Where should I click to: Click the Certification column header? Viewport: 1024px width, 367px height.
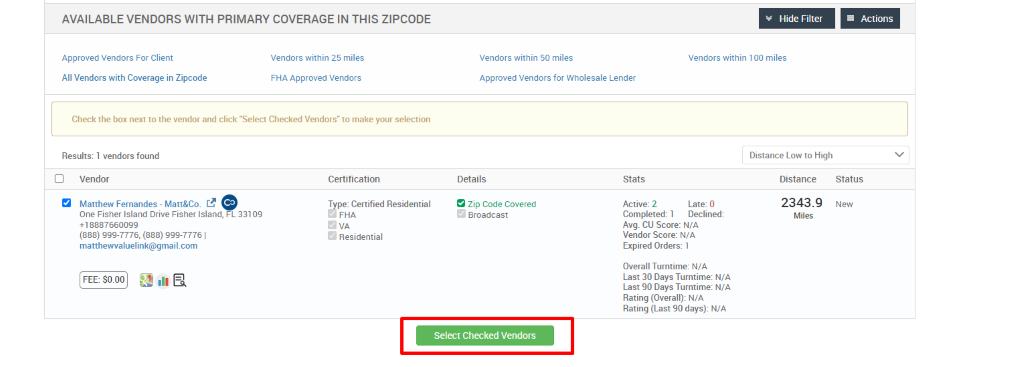354,179
